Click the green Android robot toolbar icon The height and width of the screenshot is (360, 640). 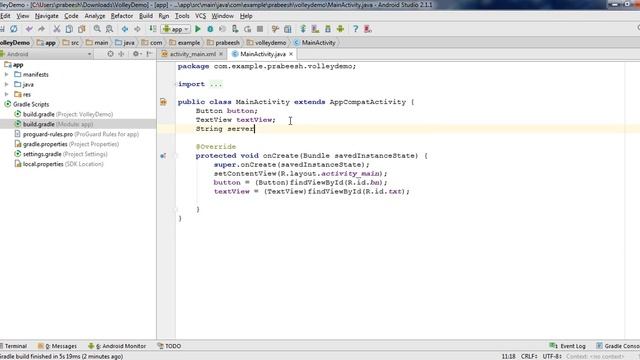pos(340,29)
